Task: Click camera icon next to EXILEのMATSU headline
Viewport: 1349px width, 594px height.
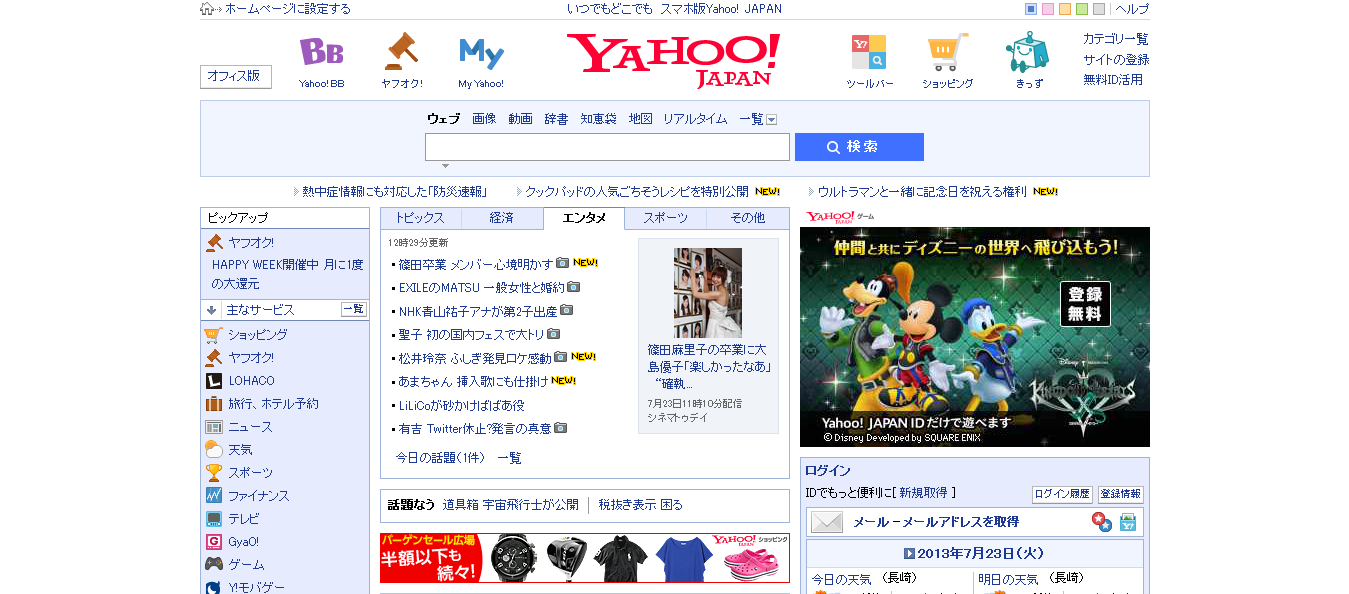Action: pos(573,287)
